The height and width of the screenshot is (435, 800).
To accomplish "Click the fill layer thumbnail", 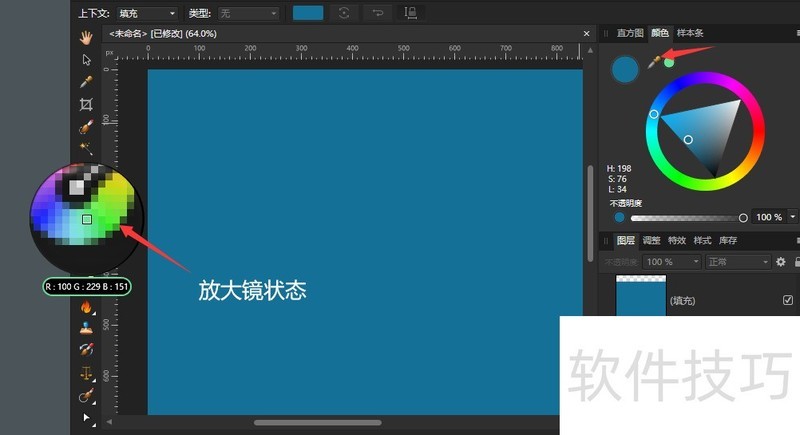I will click(x=640, y=297).
